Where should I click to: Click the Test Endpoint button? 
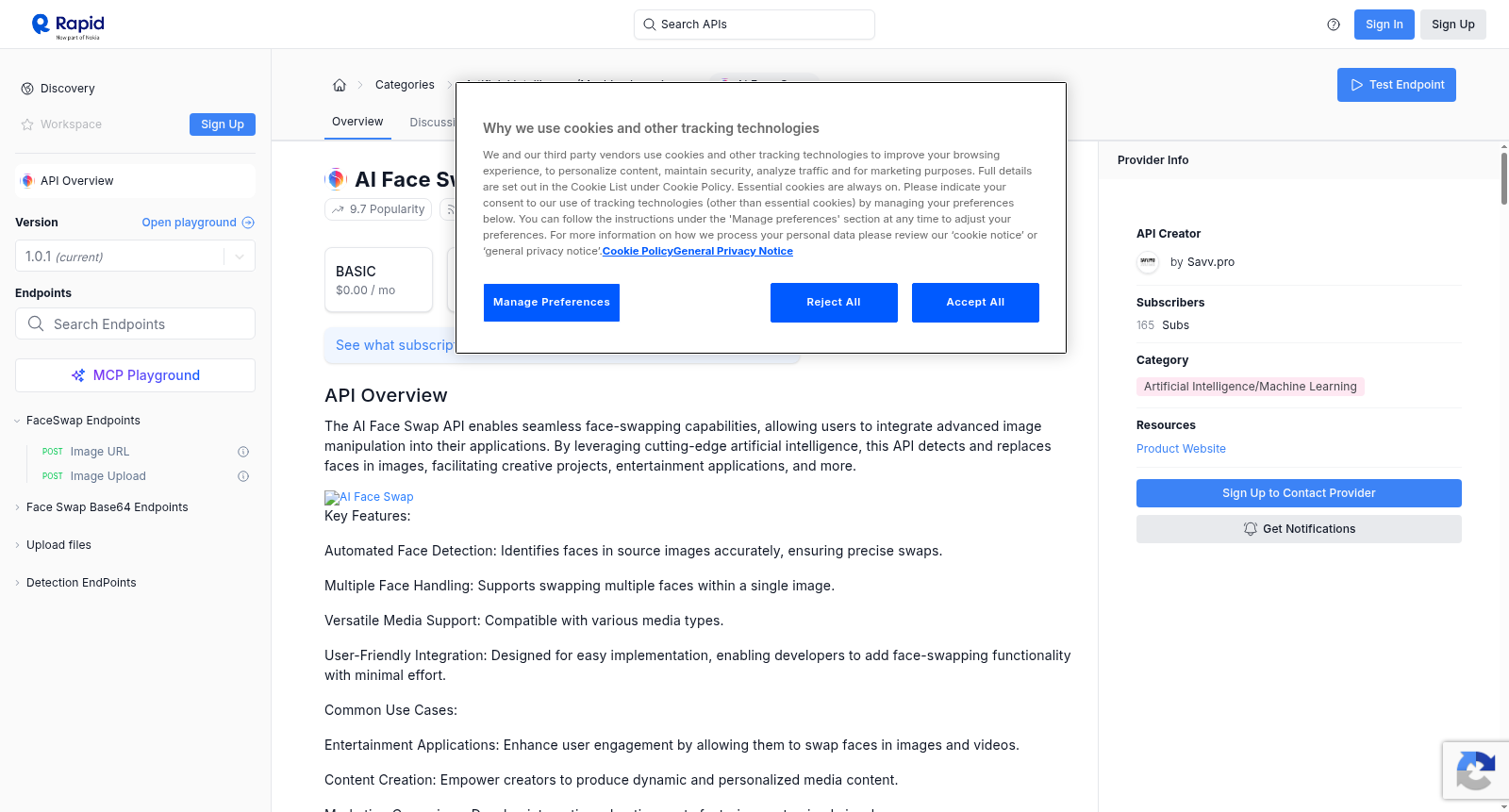[1397, 85]
